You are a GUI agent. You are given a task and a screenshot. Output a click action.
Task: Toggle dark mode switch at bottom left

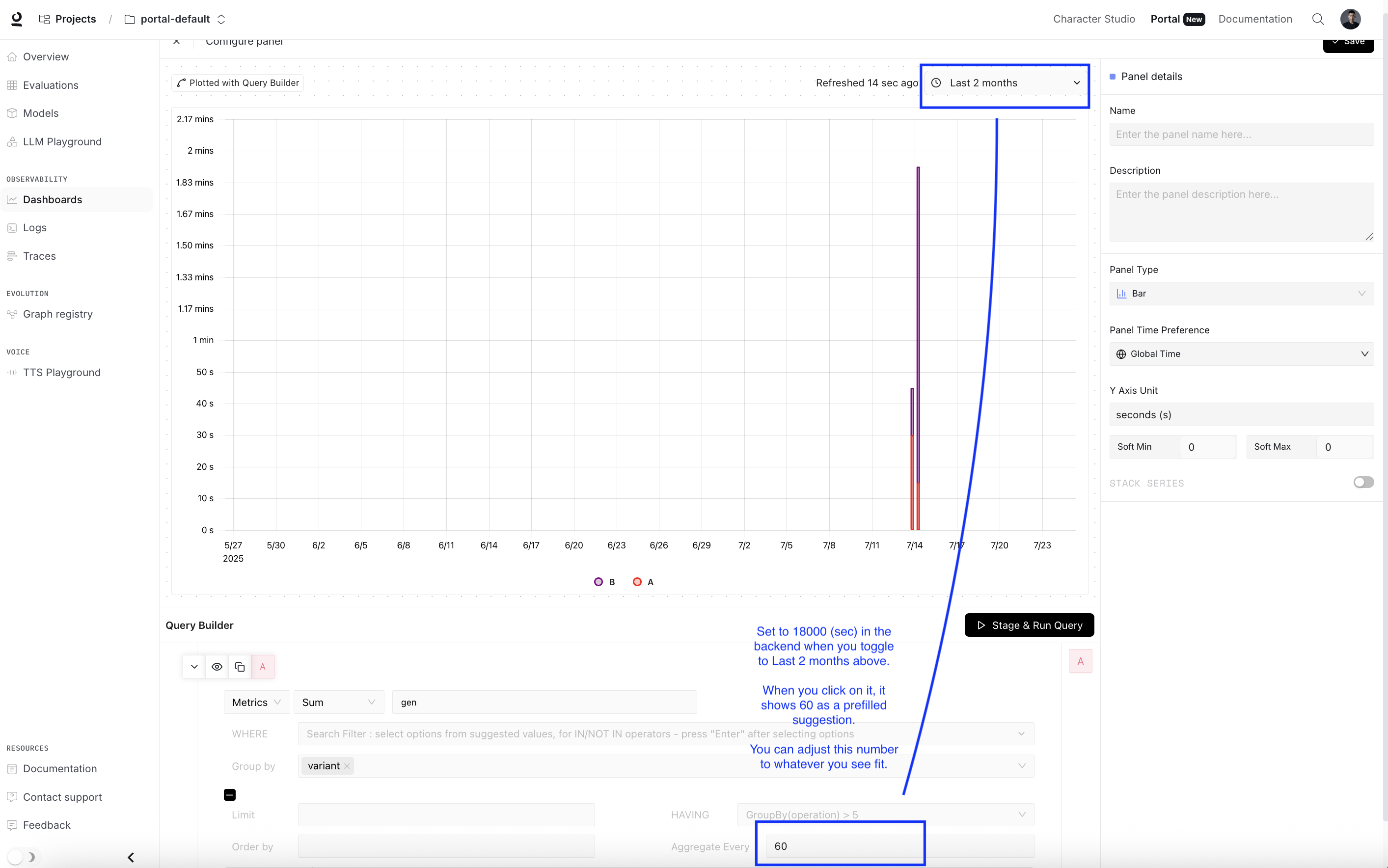point(22,857)
